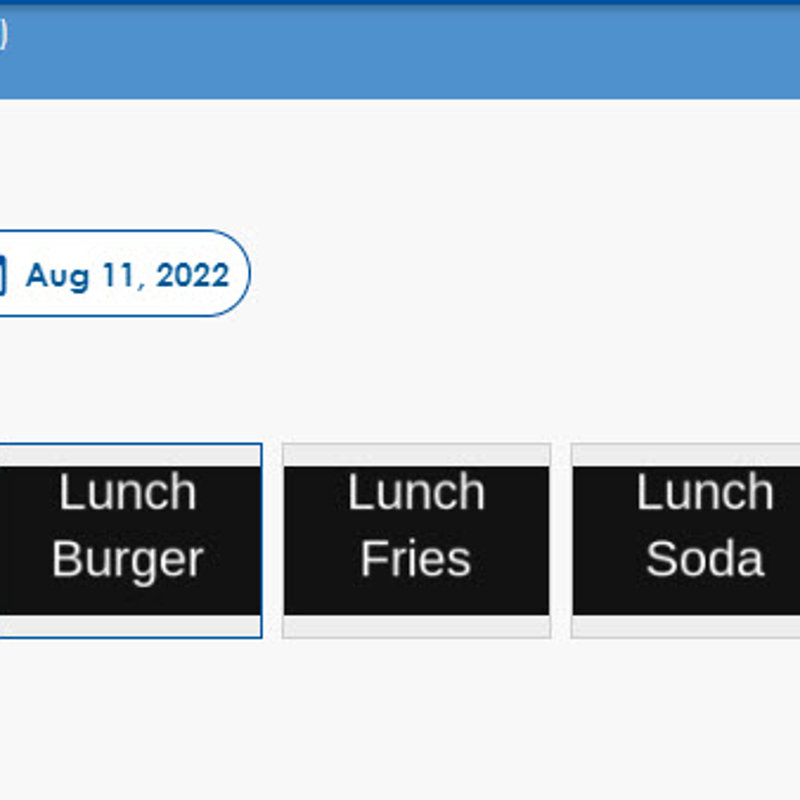The image size is (800, 800).
Task: Click the "Burger" word on the first tile
Action: pyautogui.click(x=127, y=560)
